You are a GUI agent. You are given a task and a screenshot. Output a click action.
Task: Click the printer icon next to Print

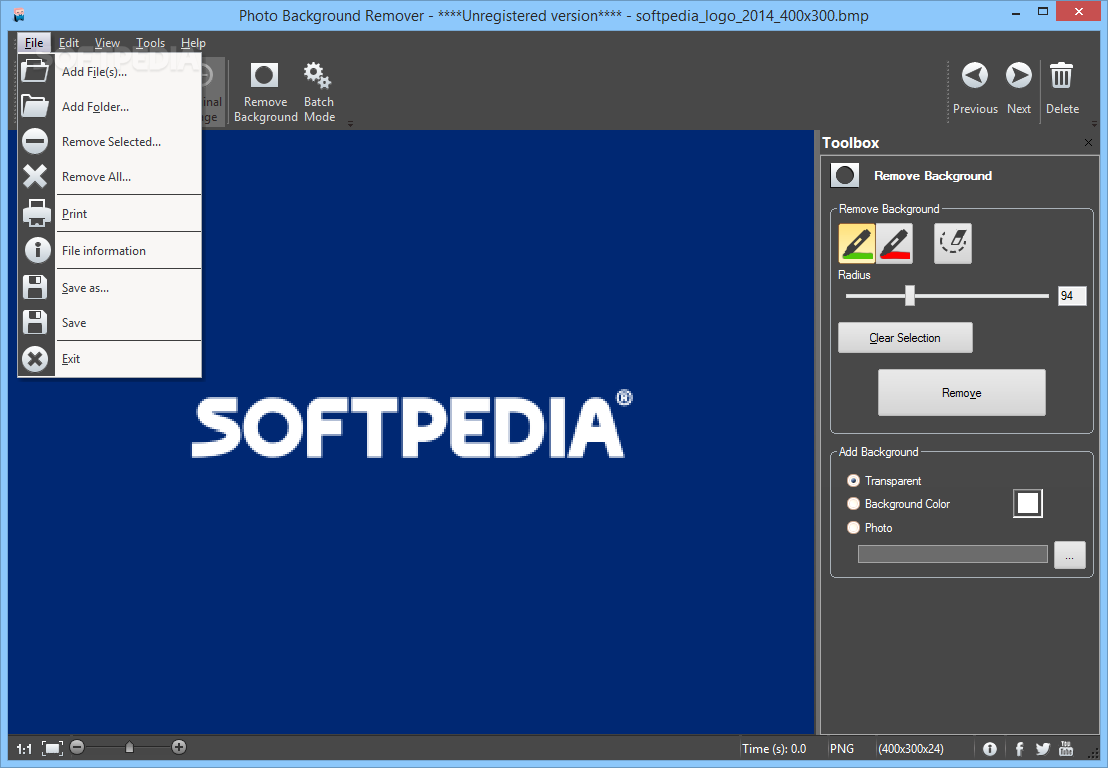[x=36, y=213]
